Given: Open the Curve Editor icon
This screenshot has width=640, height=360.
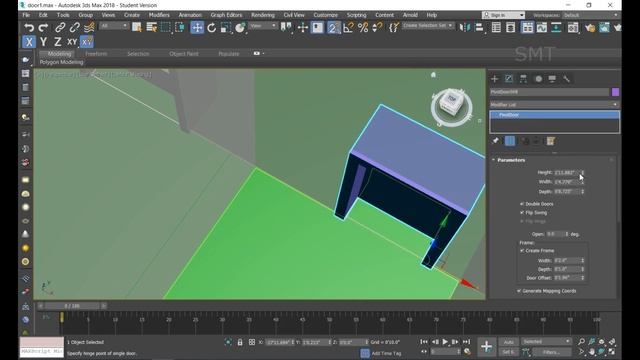Looking at the screenshot, I should [x=542, y=27].
